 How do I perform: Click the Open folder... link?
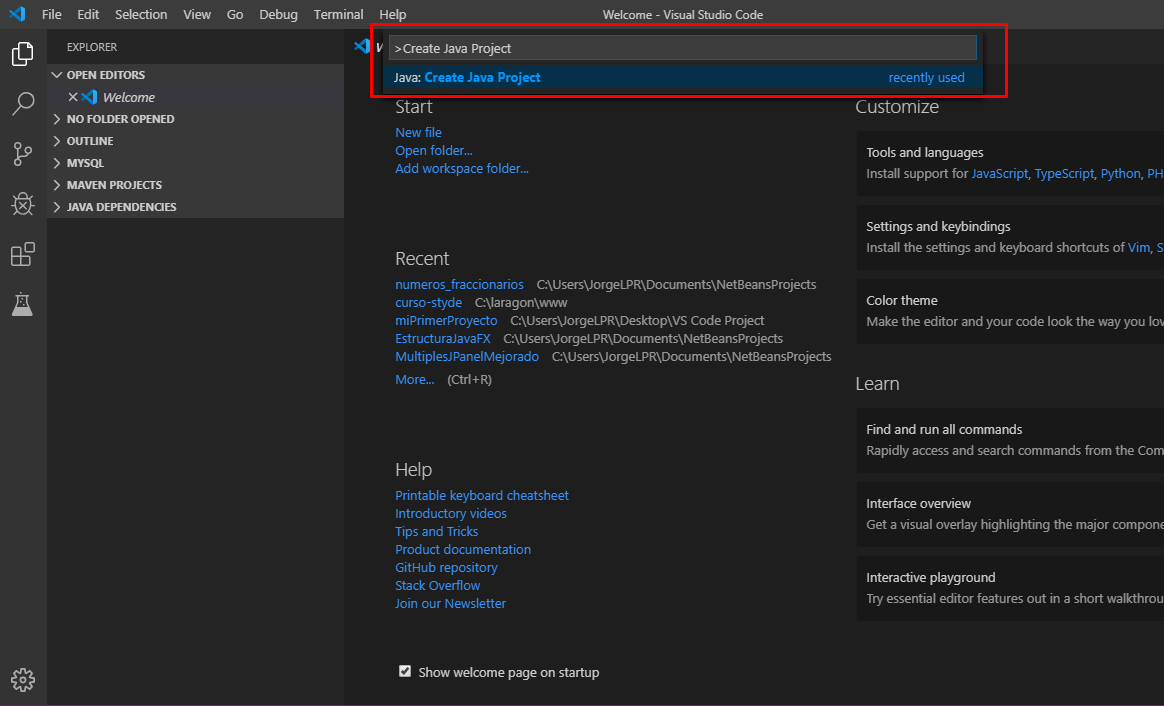[x=434, y=150]
